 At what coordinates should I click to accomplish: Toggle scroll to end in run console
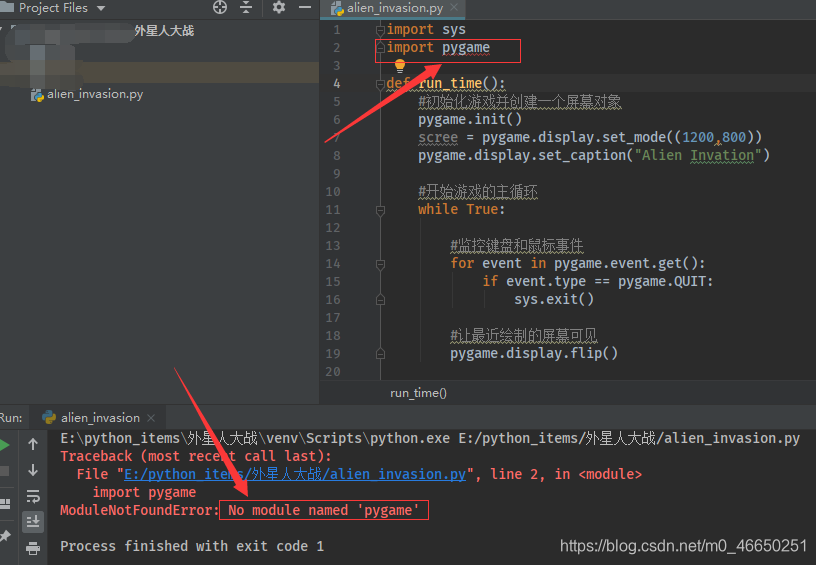point(33,521)
